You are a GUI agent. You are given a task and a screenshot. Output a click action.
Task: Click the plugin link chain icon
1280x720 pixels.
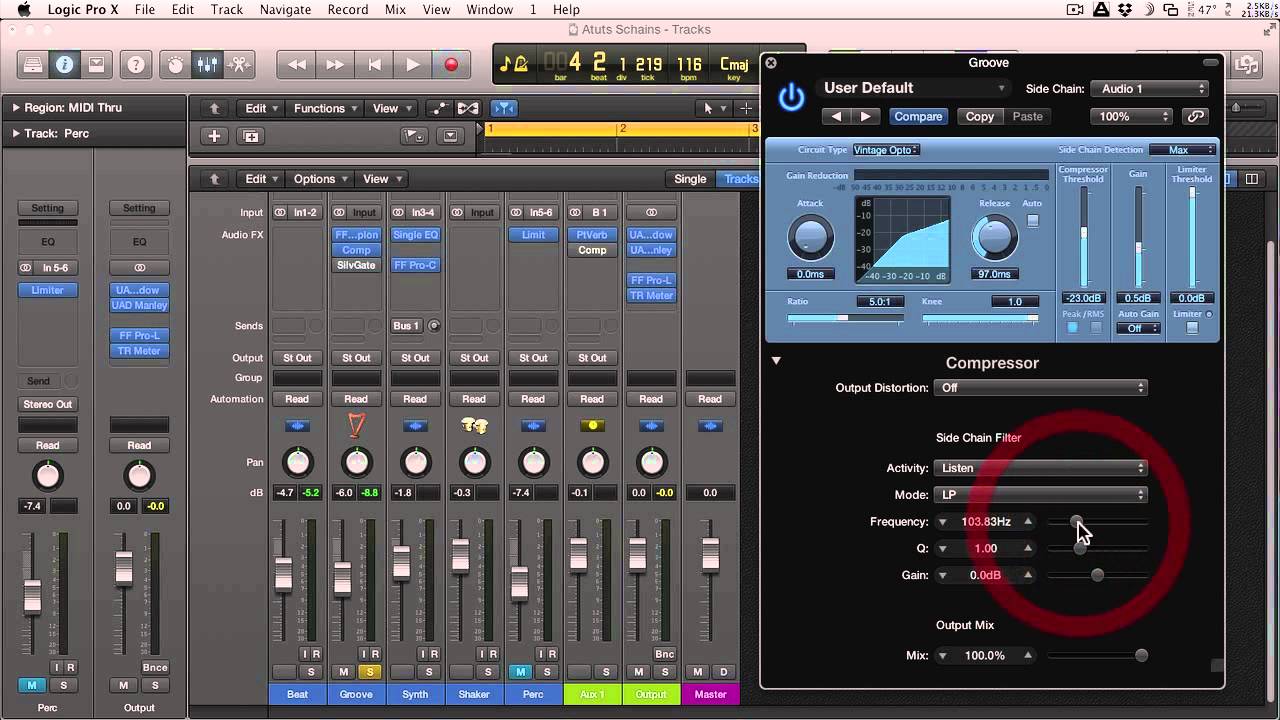pos(1195,116)
